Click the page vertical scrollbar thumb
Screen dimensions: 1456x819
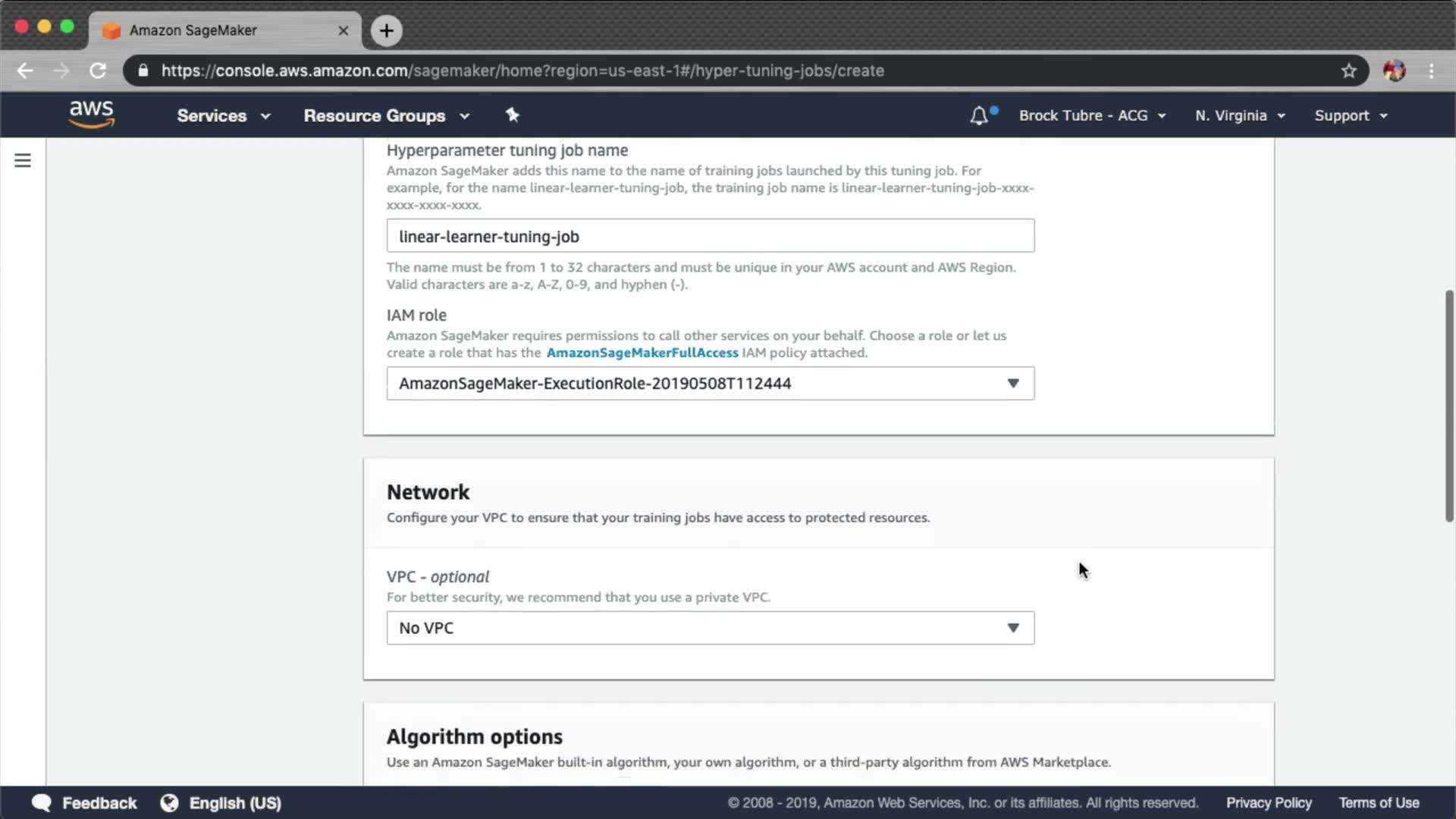pos(1448,406)
